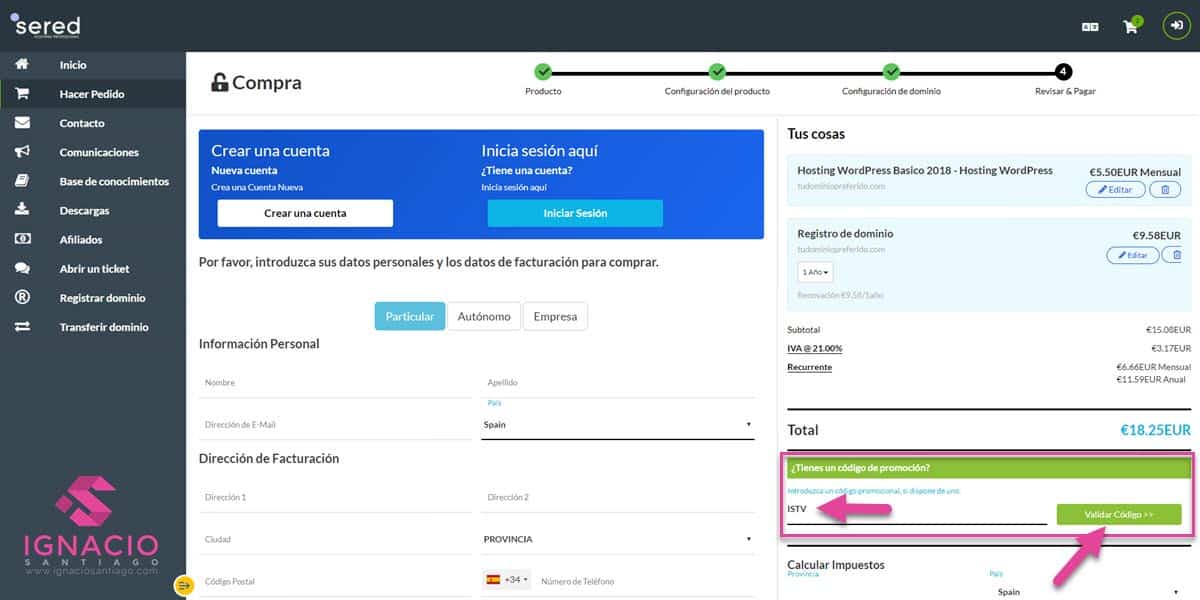Click the login icon in the header
Viewport: 1200px width, 600px height.
(x=1177, y=26)
